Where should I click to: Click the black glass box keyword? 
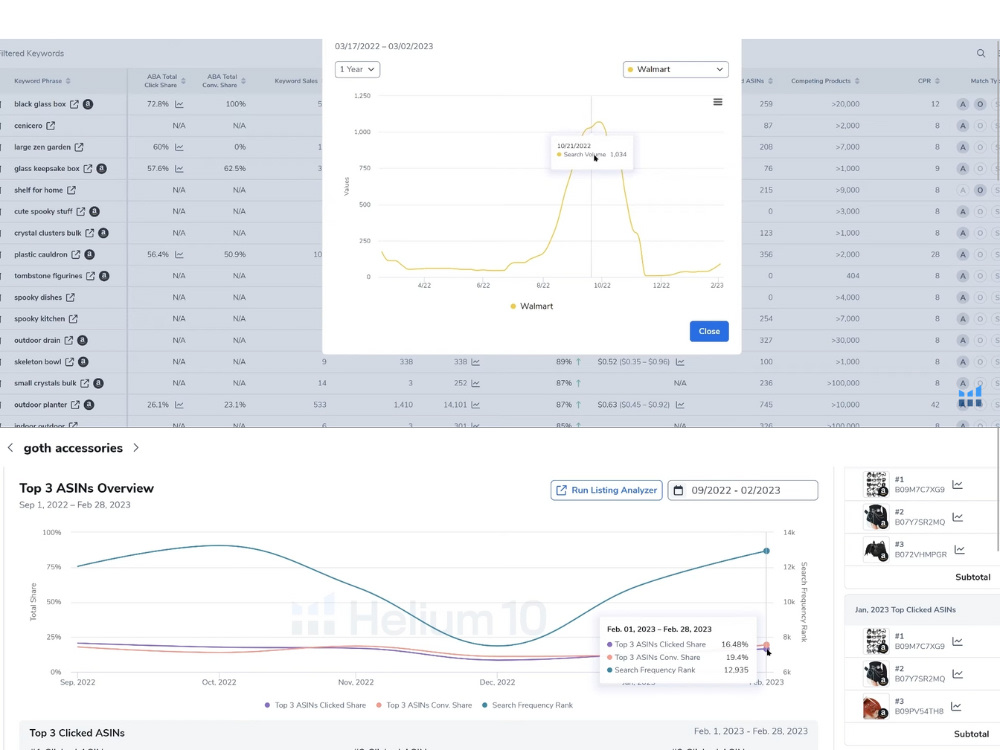click(40, 104)
